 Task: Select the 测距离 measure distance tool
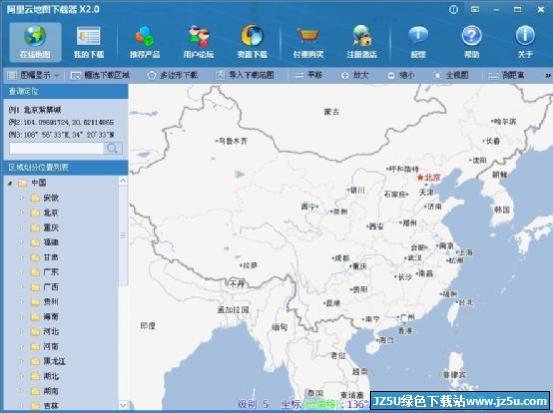[x=506, y=75]
